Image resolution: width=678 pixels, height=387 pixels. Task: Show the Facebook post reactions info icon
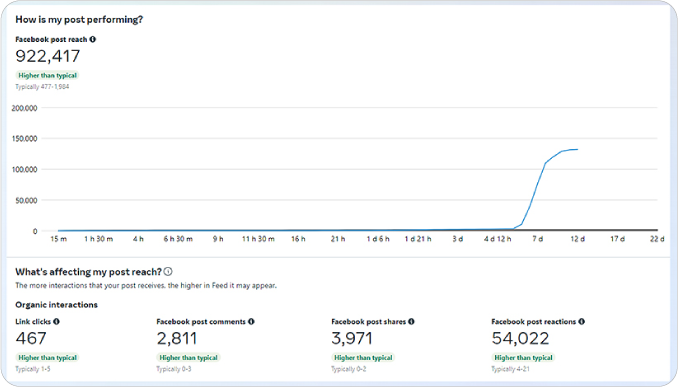pos(582,322)
